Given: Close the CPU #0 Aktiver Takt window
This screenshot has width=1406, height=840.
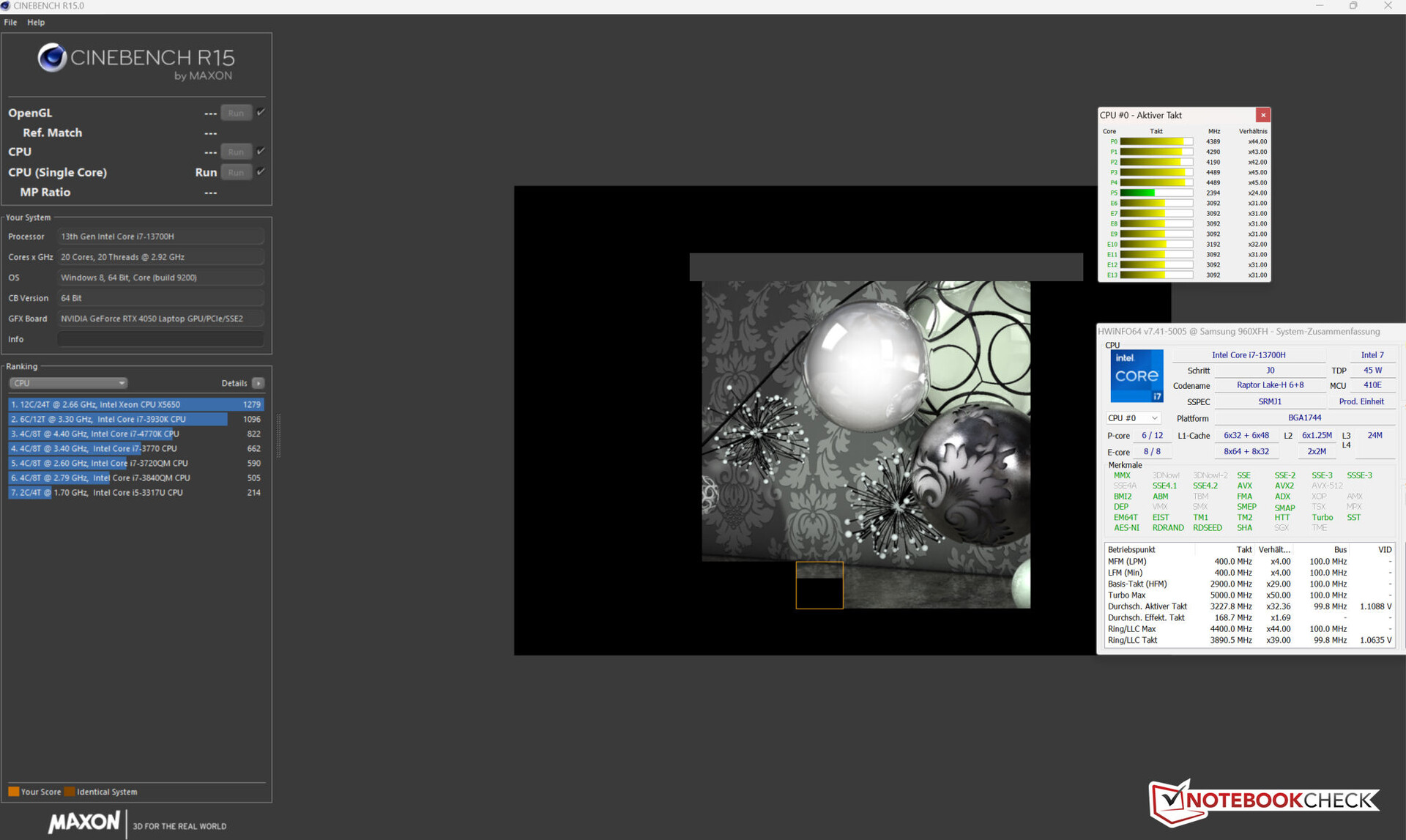Looking at the screenshot, I should (x=1262, y=115).
